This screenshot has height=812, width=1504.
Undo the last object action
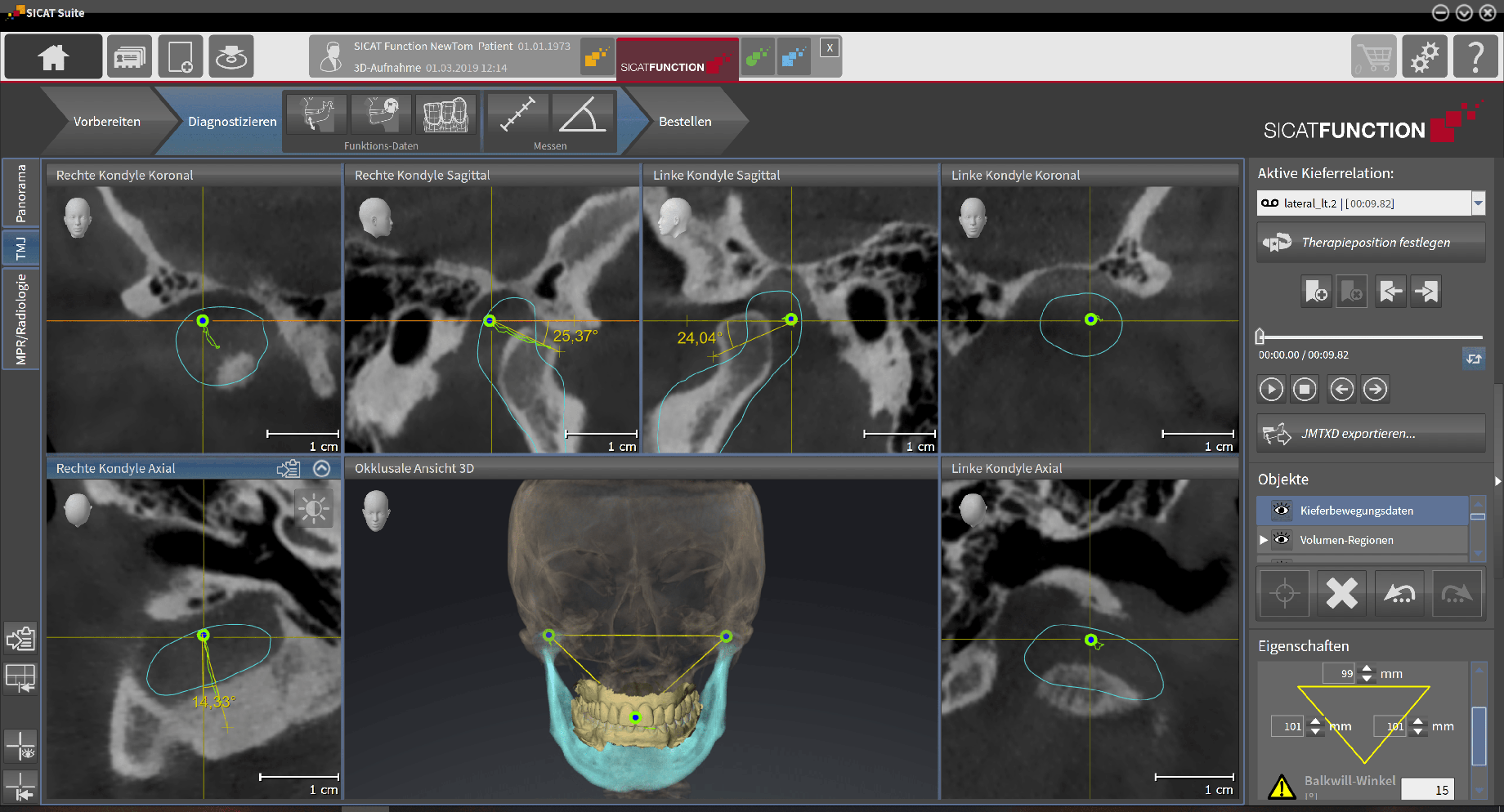(x=1399, y=594)
